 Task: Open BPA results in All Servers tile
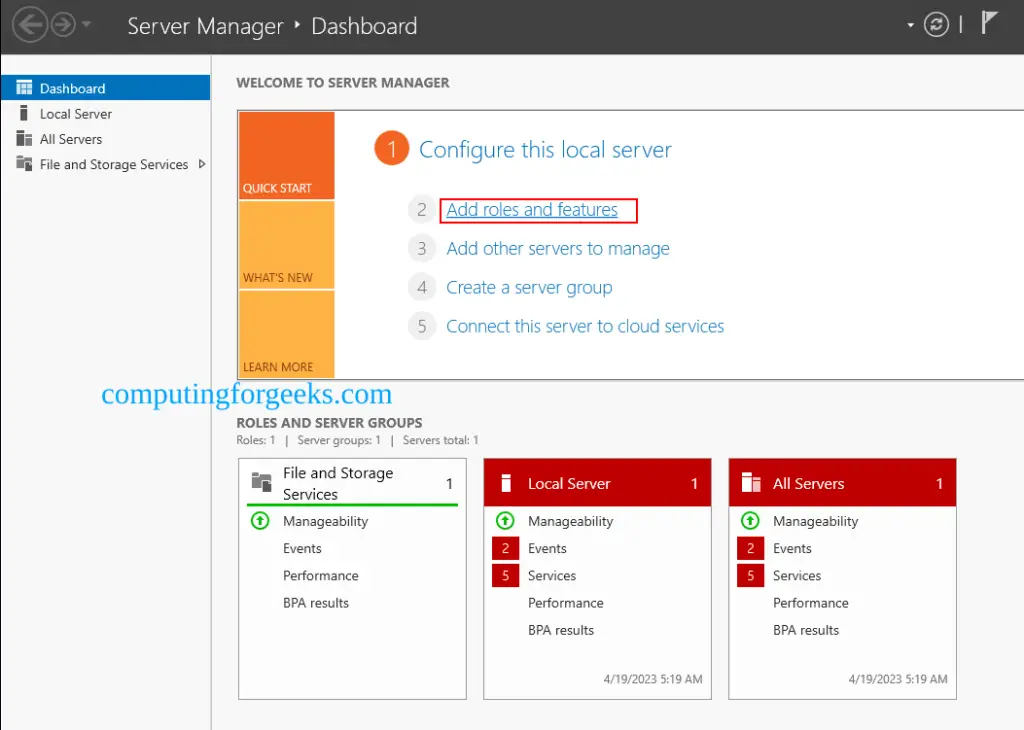point(806,631)
